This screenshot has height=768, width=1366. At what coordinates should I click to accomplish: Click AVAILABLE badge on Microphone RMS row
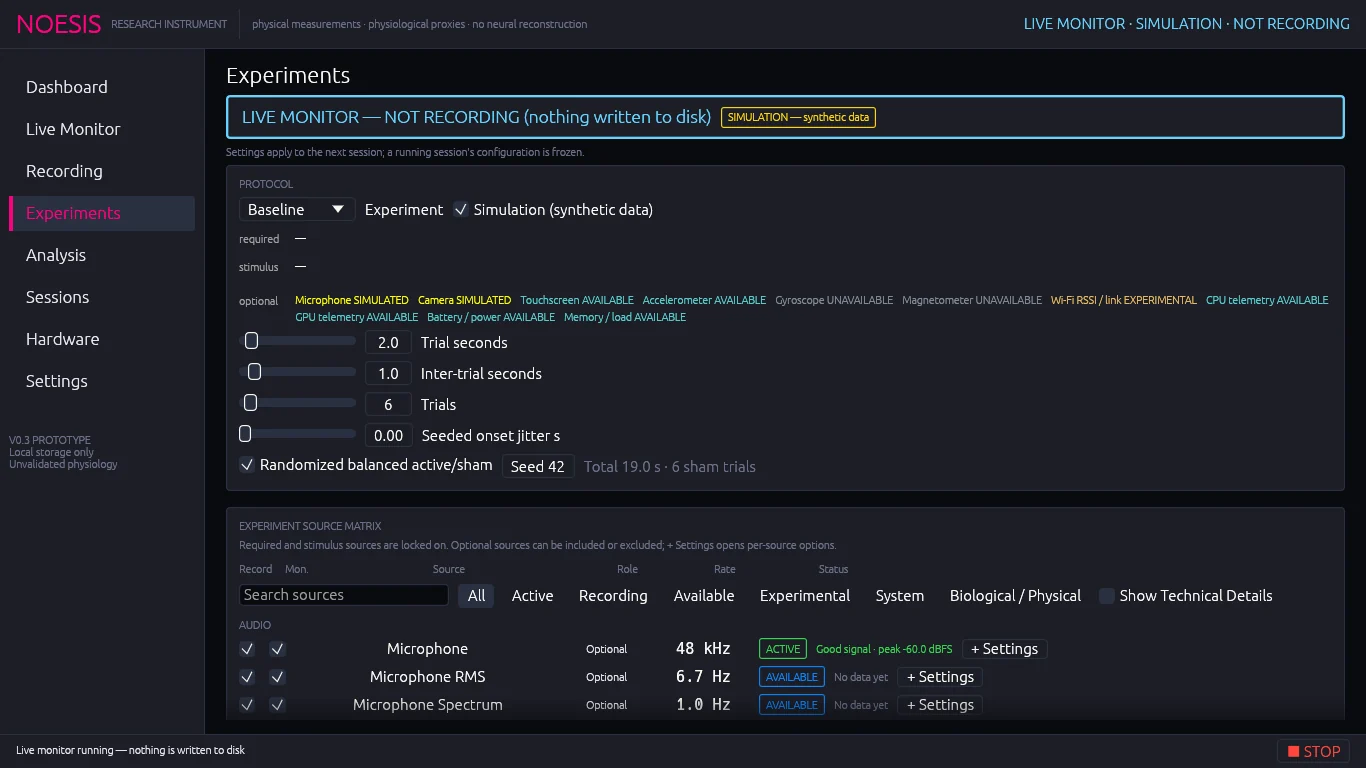pyautogui.click(x=792, y=677)
